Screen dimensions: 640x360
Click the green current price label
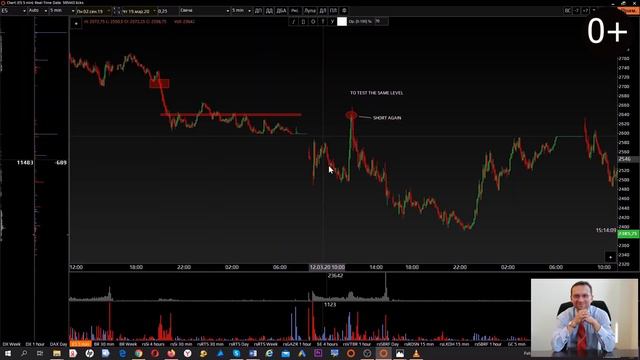628,233
